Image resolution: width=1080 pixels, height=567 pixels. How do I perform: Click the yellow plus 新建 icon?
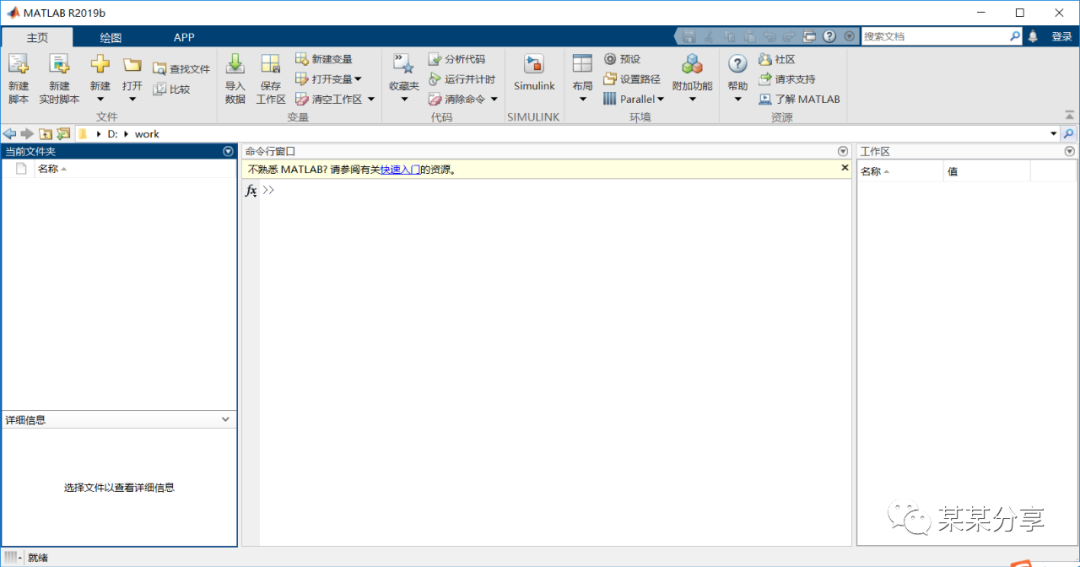[x=100, y=64]
